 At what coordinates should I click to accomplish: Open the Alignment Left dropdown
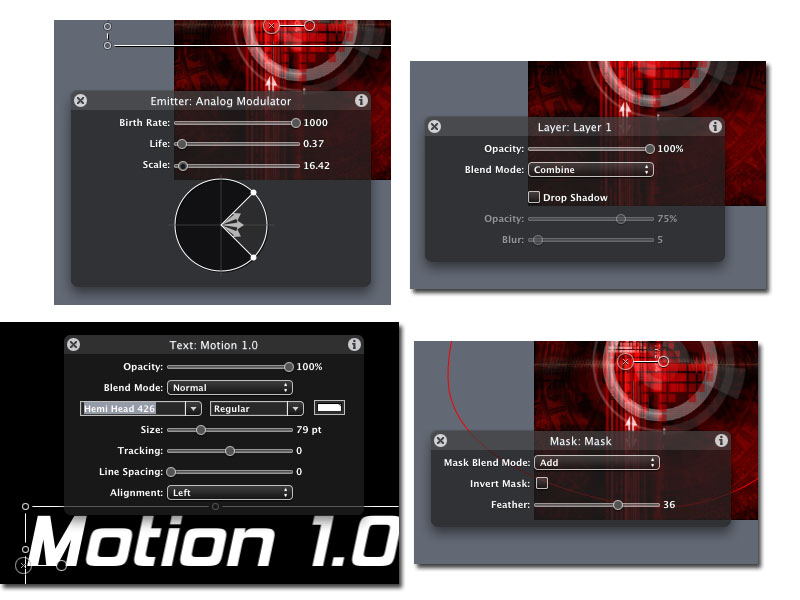coord(230,492)
